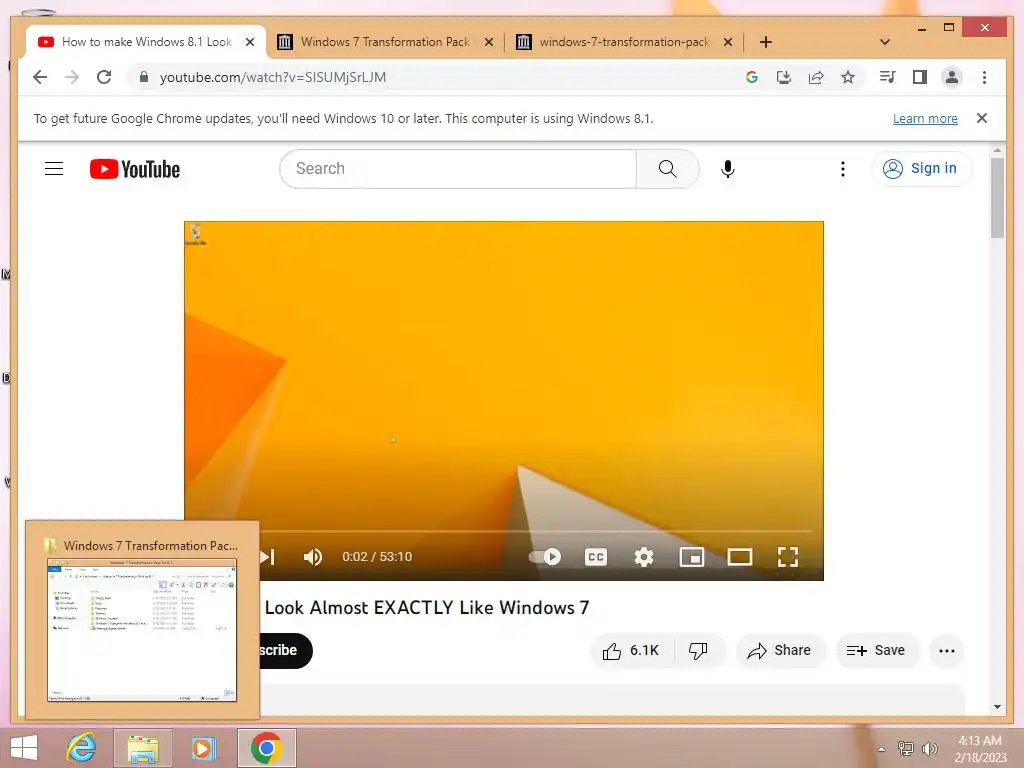Switch to the windows-7-transformation-pack tab
Viewport: 1024px width, 768px height.
(x=624, y=42)
